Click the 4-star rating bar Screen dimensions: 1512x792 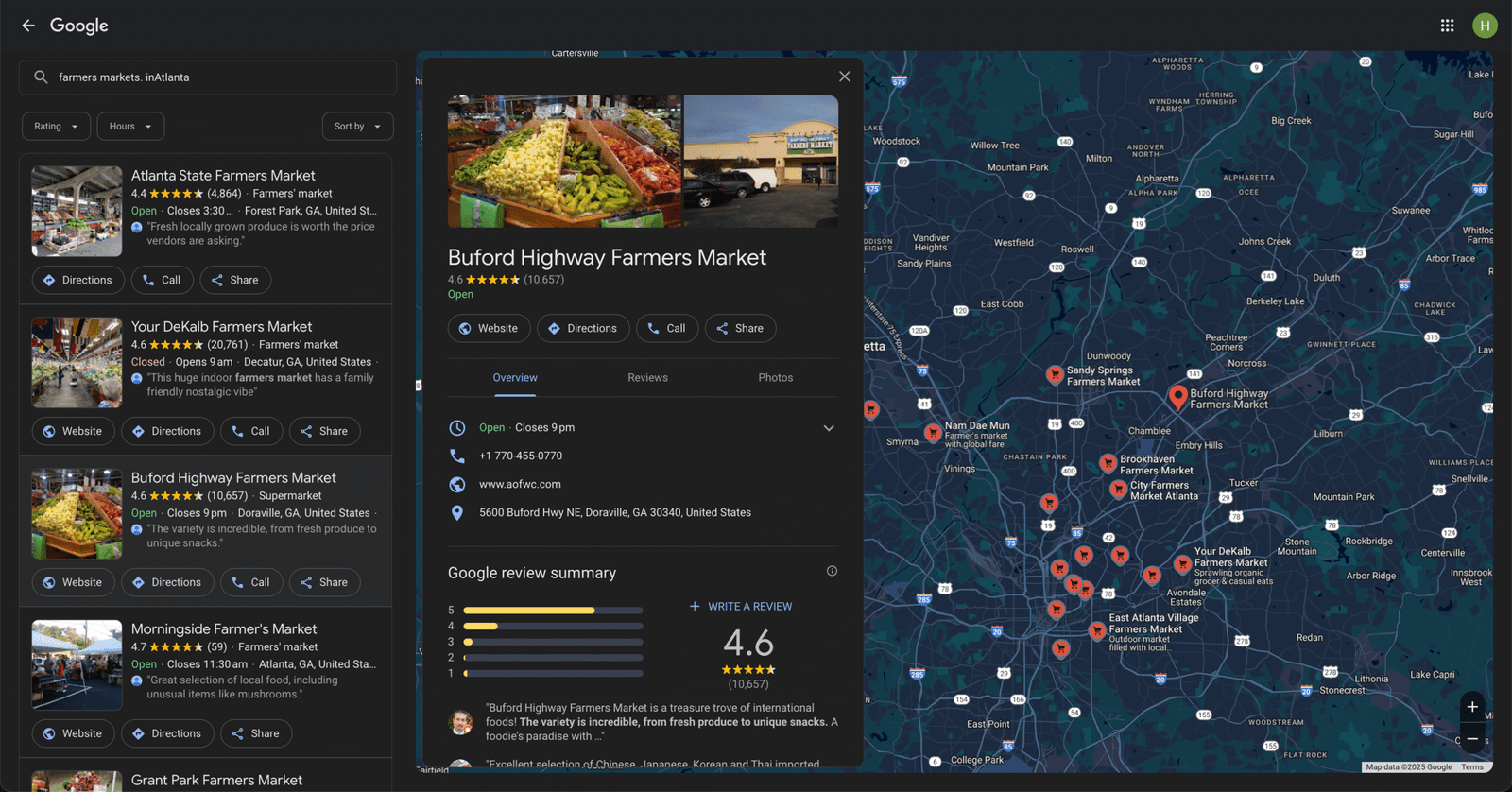[x=553, y=626]
